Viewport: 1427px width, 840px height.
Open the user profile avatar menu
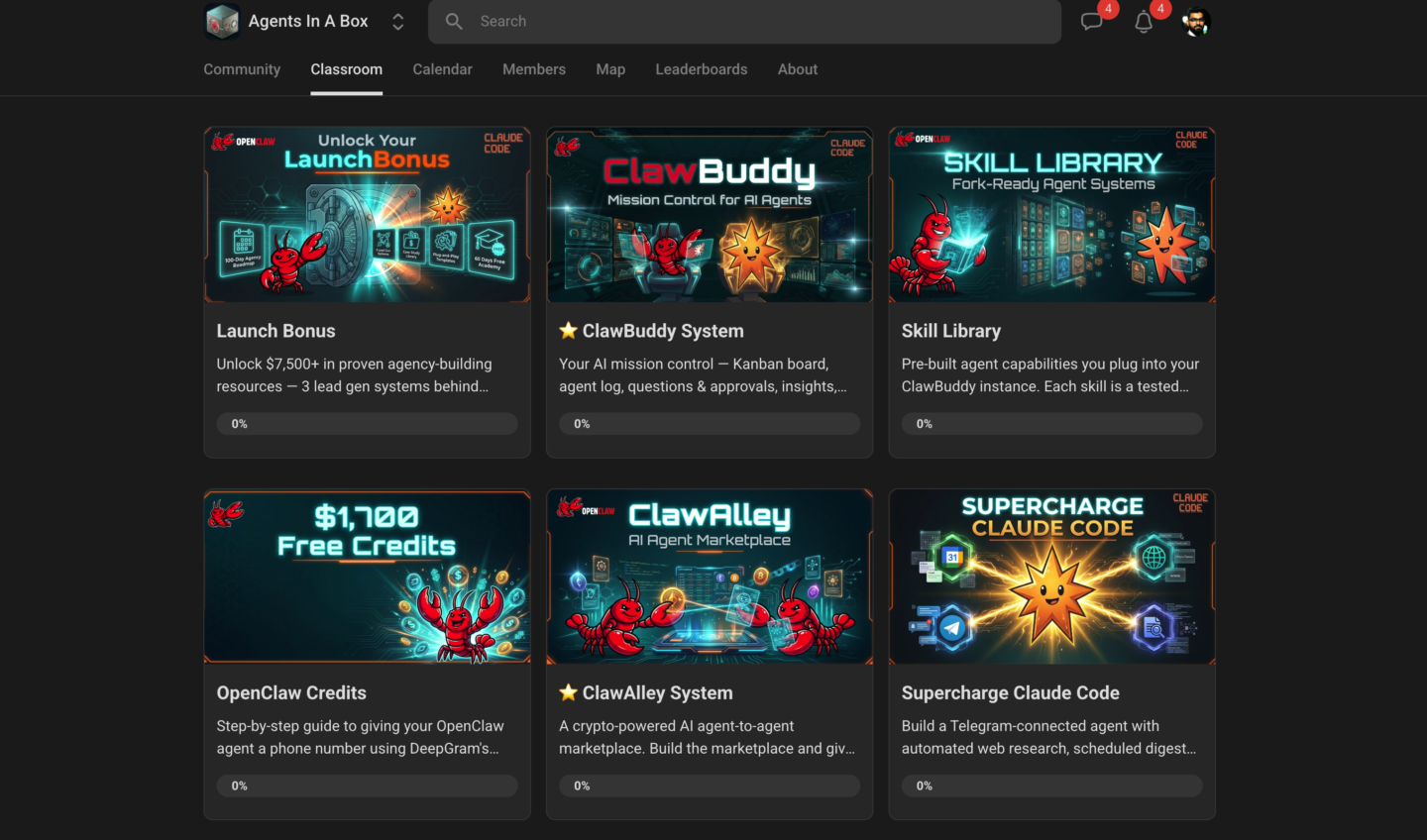coord(1196,22)
